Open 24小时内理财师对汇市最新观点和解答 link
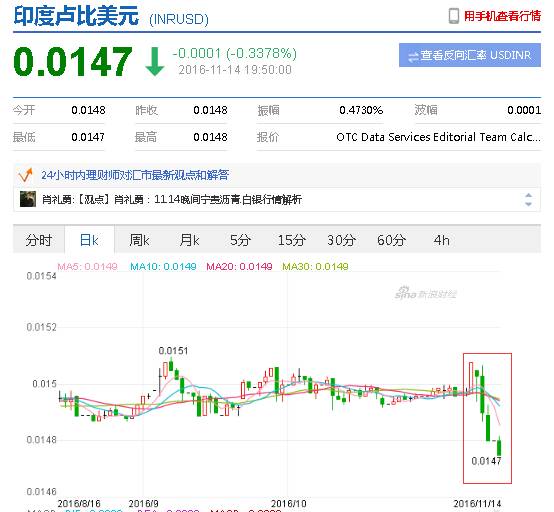This screenshot has height=512, width=554. coord(135,175)
